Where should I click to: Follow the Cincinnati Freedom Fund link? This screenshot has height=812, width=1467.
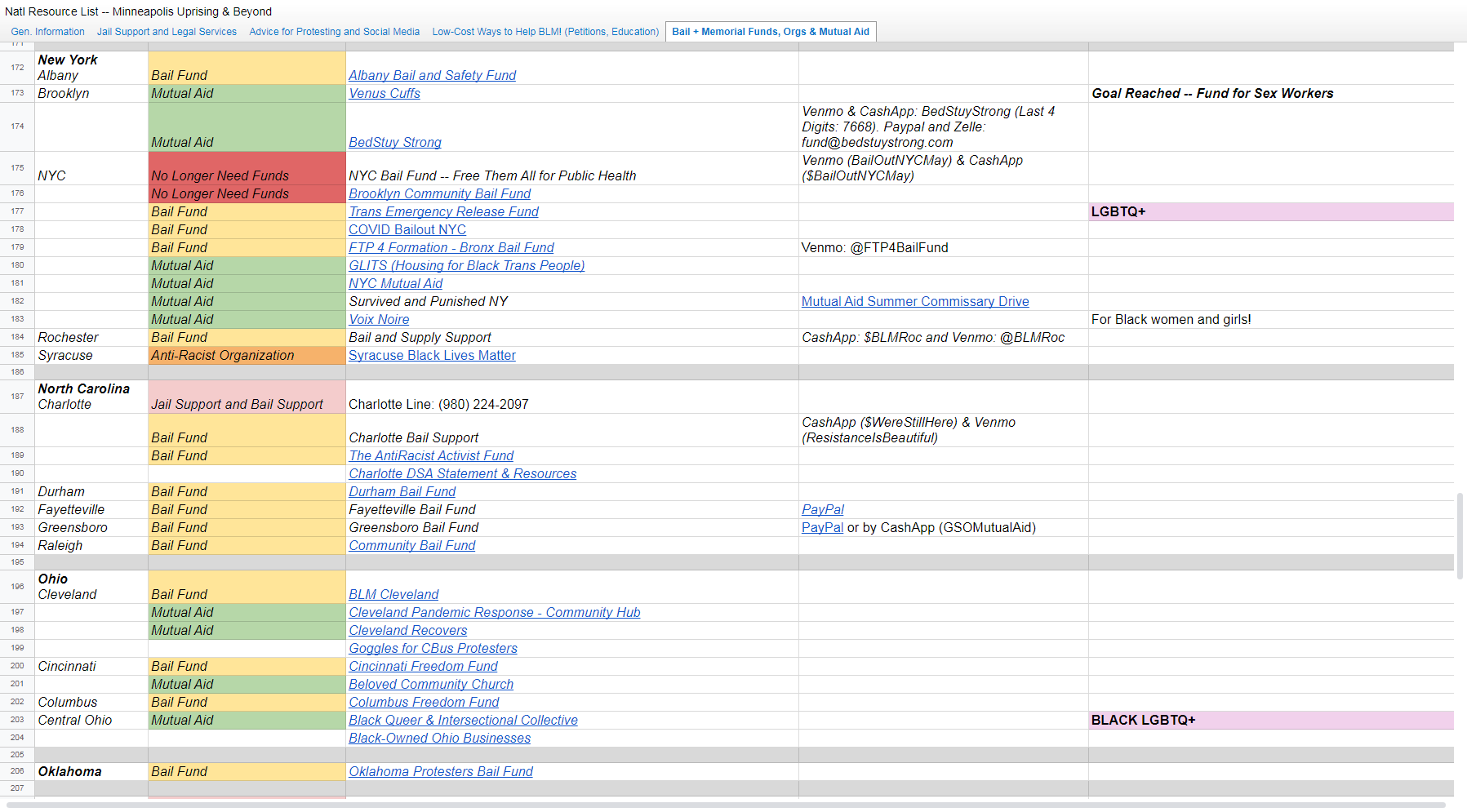coord(424,667)
